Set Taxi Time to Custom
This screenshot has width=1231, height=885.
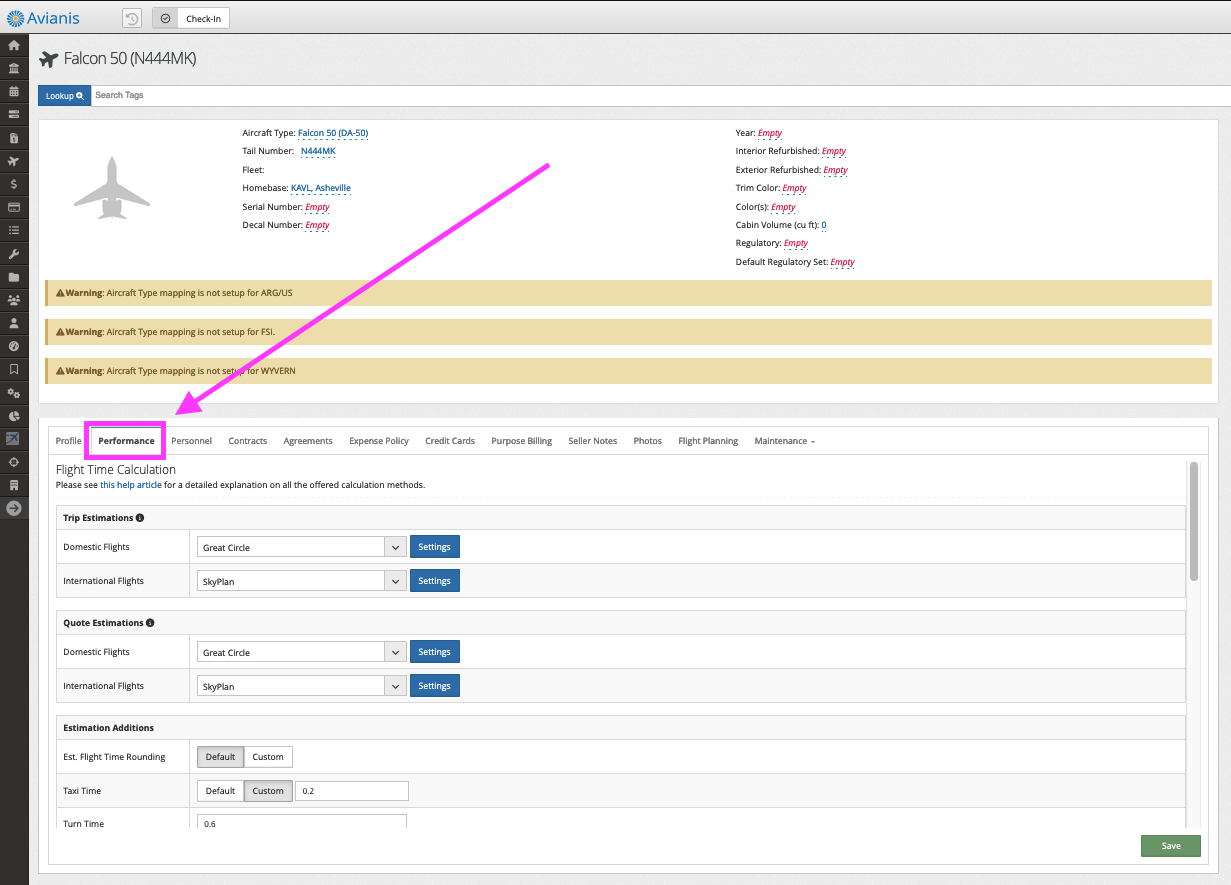point(268,791)
